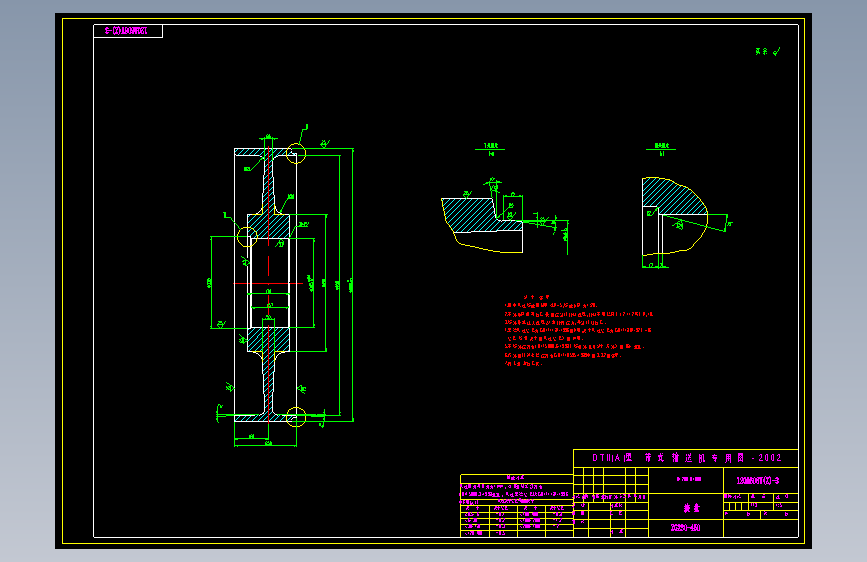Select the red horizontal centerline of the section view
Screen dimensions: 867x562
269,284
